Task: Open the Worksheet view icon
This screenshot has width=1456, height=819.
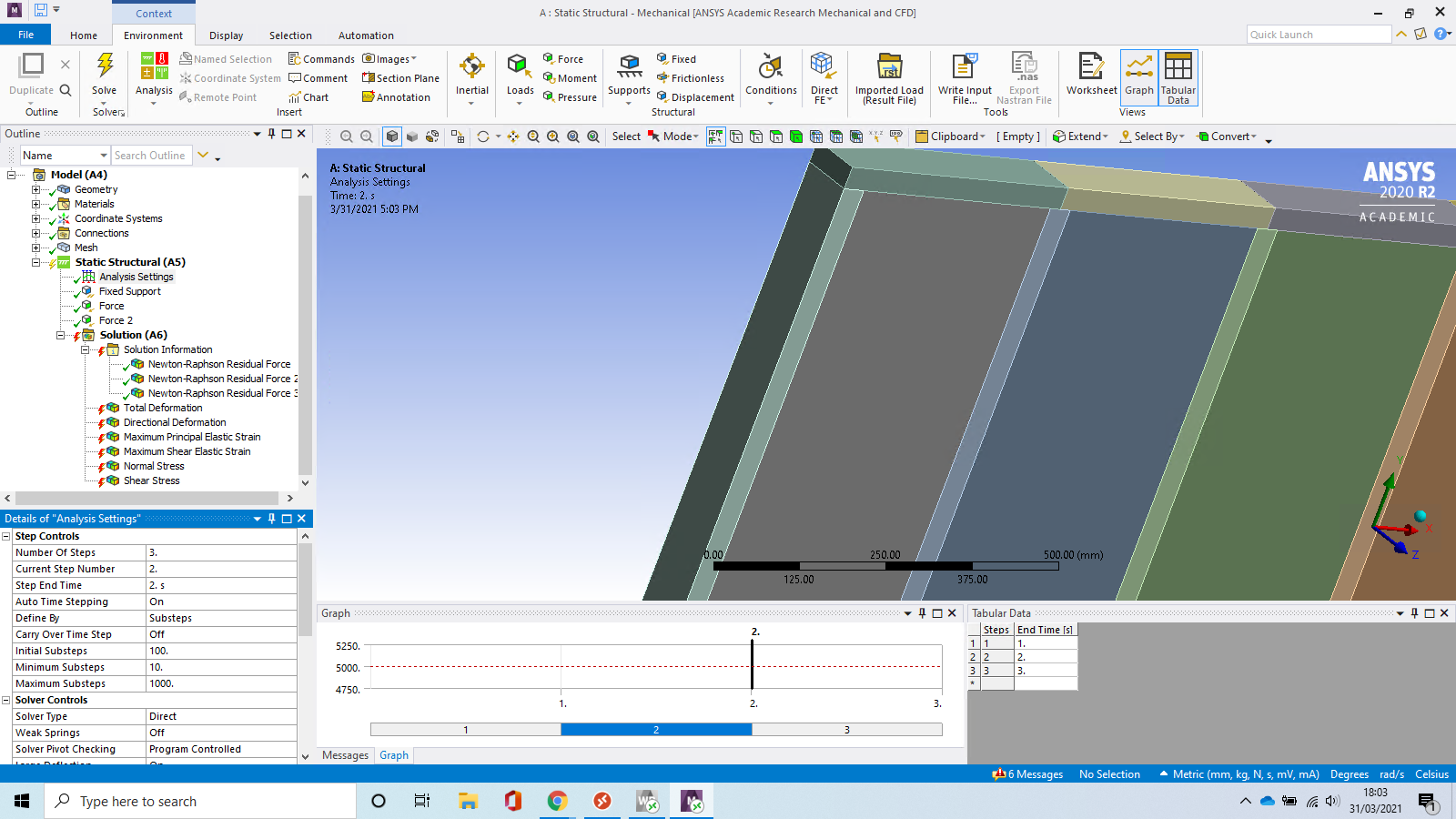Action: (x=1091, y=68)
